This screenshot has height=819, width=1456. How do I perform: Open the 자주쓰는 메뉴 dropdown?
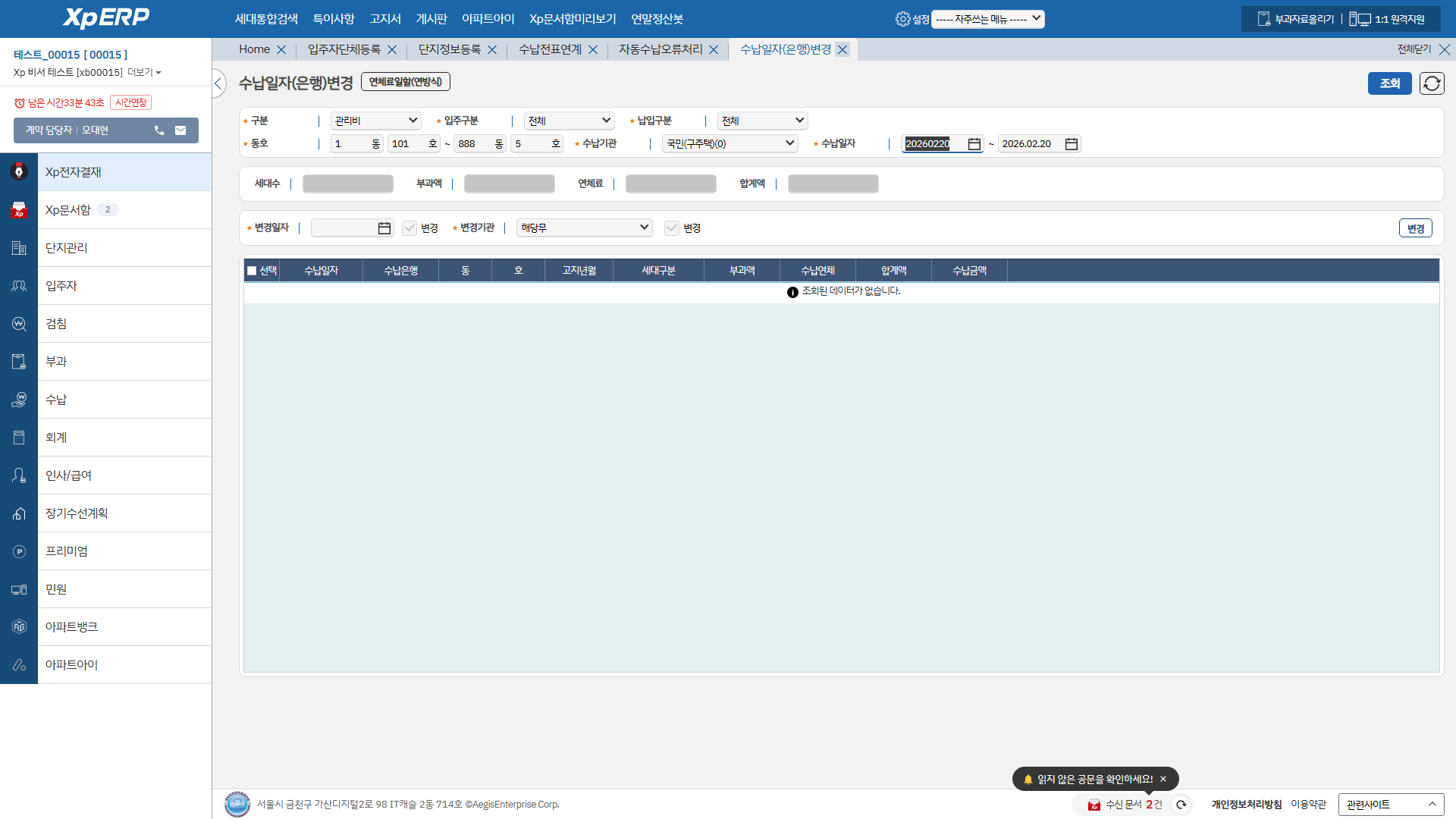987,19
